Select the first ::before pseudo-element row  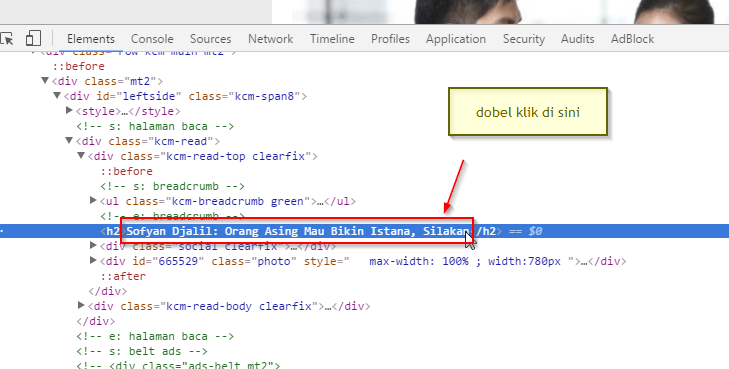[79, 66]
